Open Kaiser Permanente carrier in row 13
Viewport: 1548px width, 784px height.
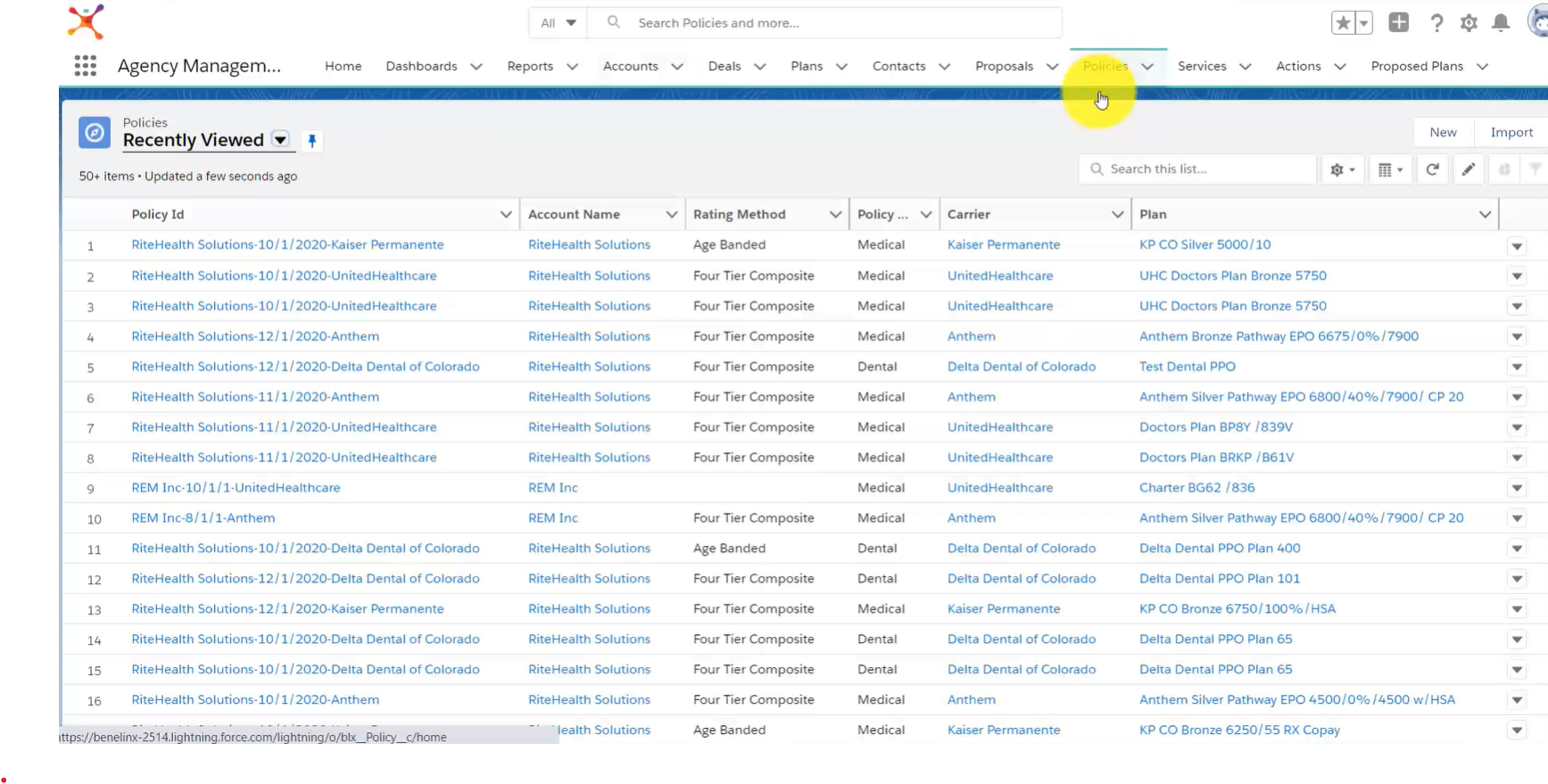pyautogui.click(x=1004, y=609)
